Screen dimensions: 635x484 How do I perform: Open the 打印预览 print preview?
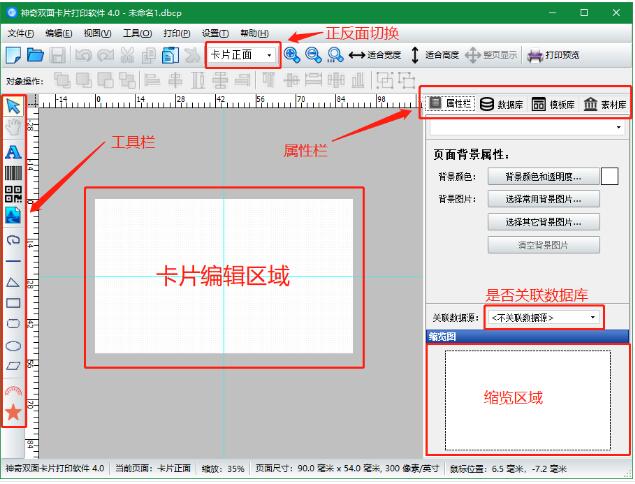point(554,55)
